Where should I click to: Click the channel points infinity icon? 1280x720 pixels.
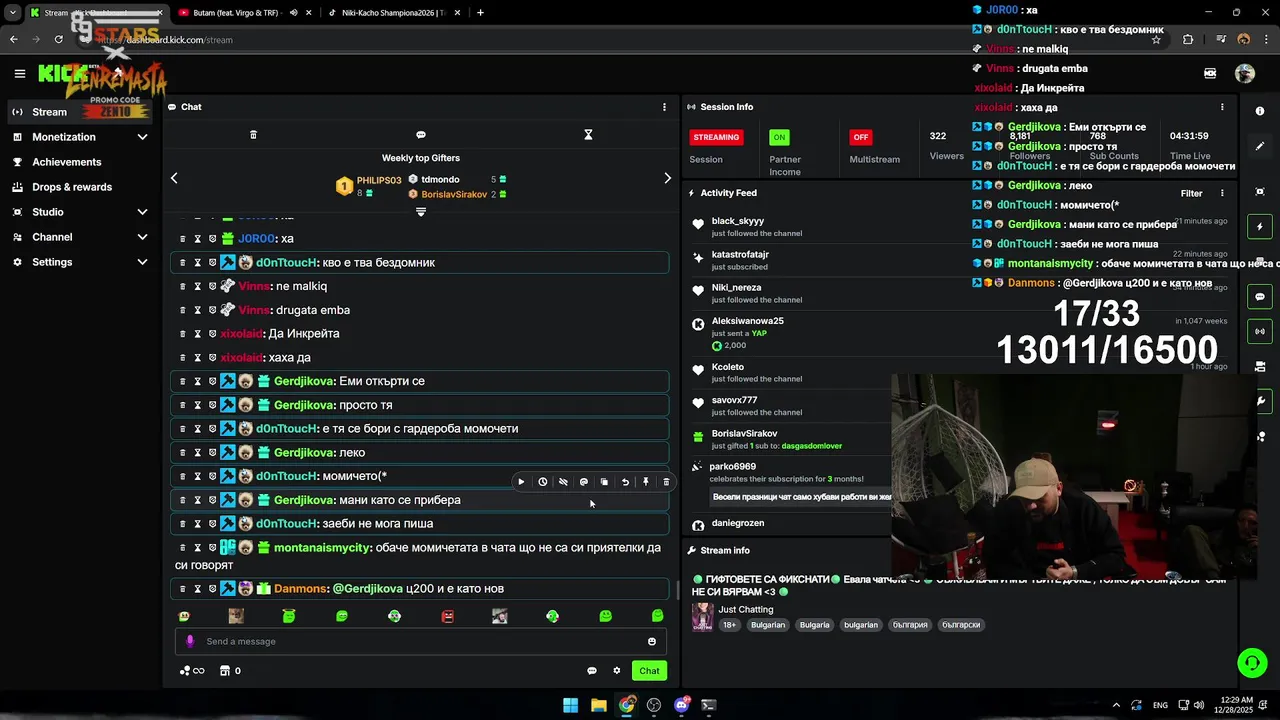192,671
